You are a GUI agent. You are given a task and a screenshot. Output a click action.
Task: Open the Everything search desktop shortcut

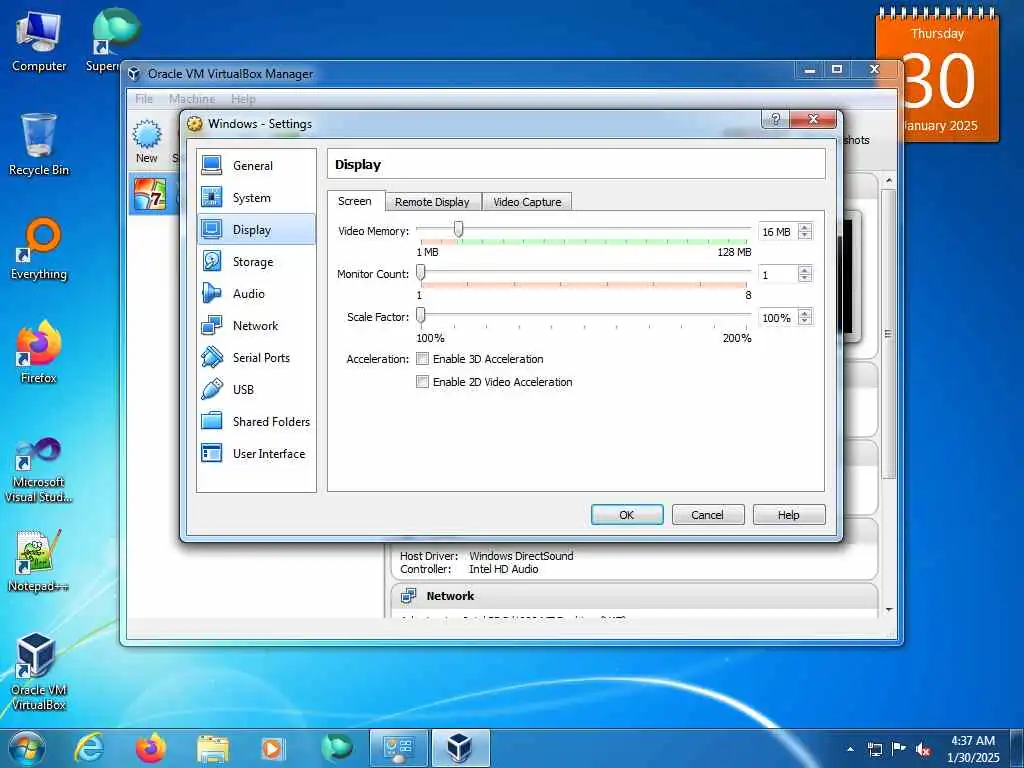click(x=39, y=249)
